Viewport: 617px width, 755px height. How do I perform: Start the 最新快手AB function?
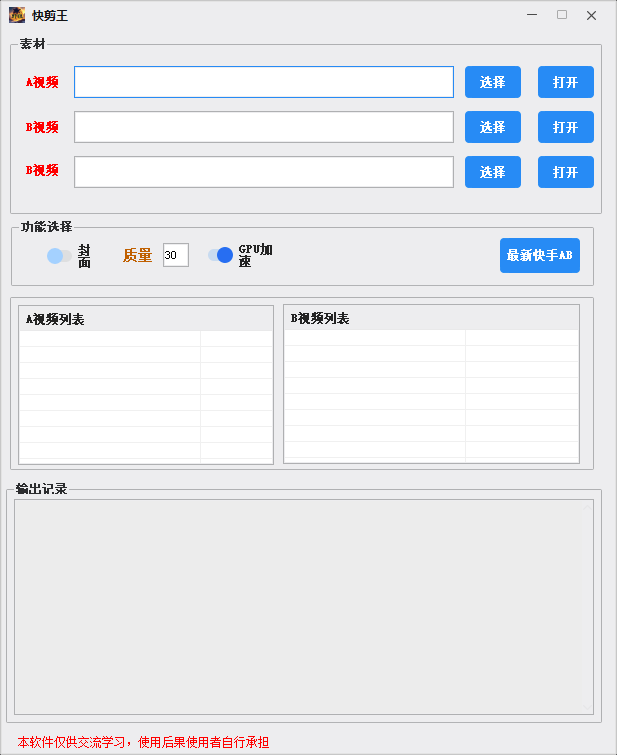tap(539, 255)
